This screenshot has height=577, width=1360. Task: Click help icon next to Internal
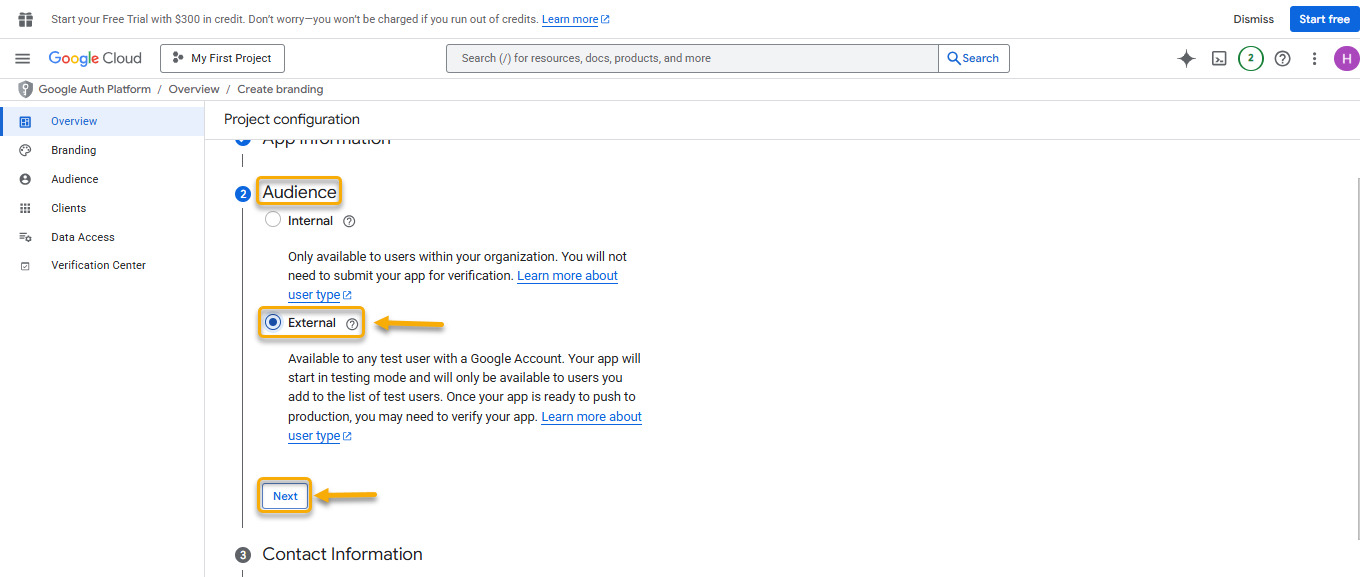[x=349, y=221]
